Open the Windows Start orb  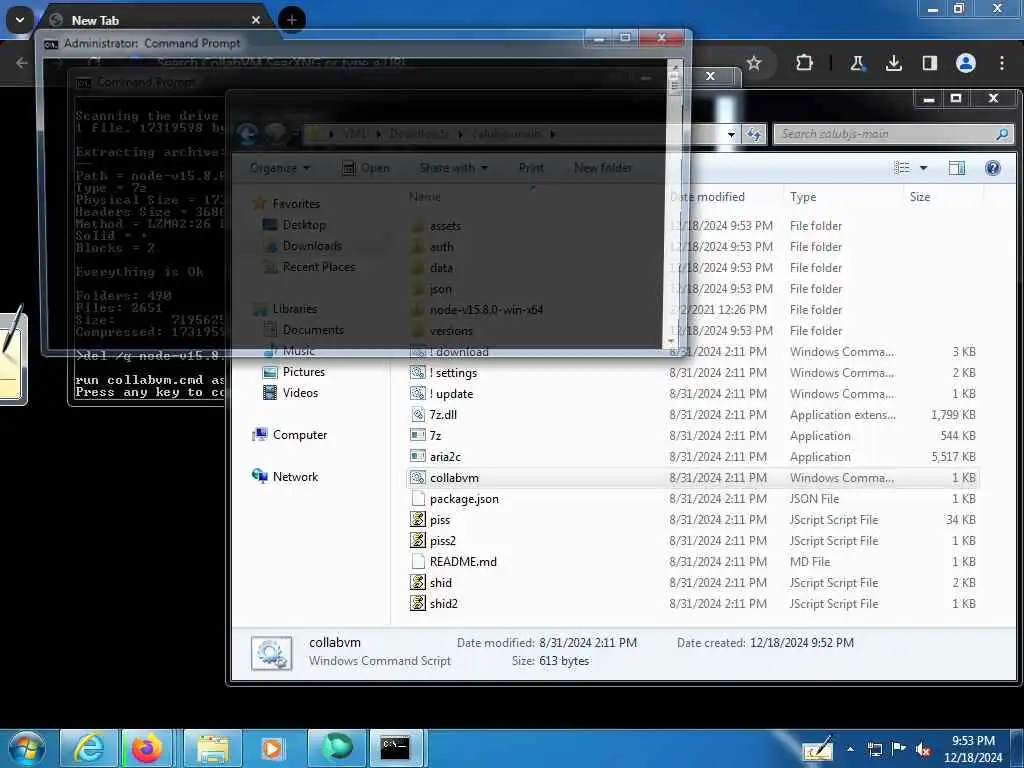pyautogui.click(x=27, y=748)
